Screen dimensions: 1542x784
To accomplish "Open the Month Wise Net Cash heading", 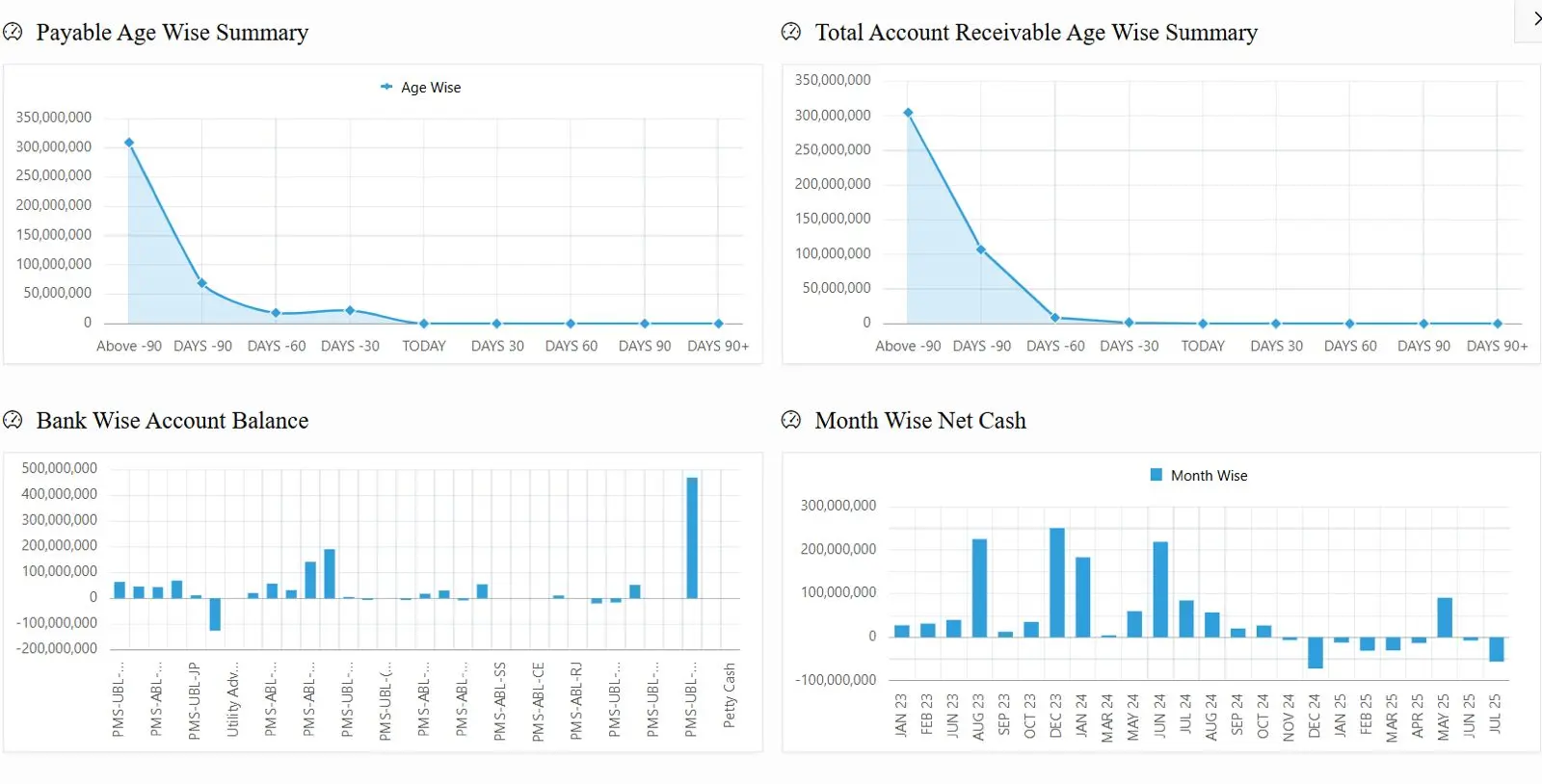I will [920, 421].
